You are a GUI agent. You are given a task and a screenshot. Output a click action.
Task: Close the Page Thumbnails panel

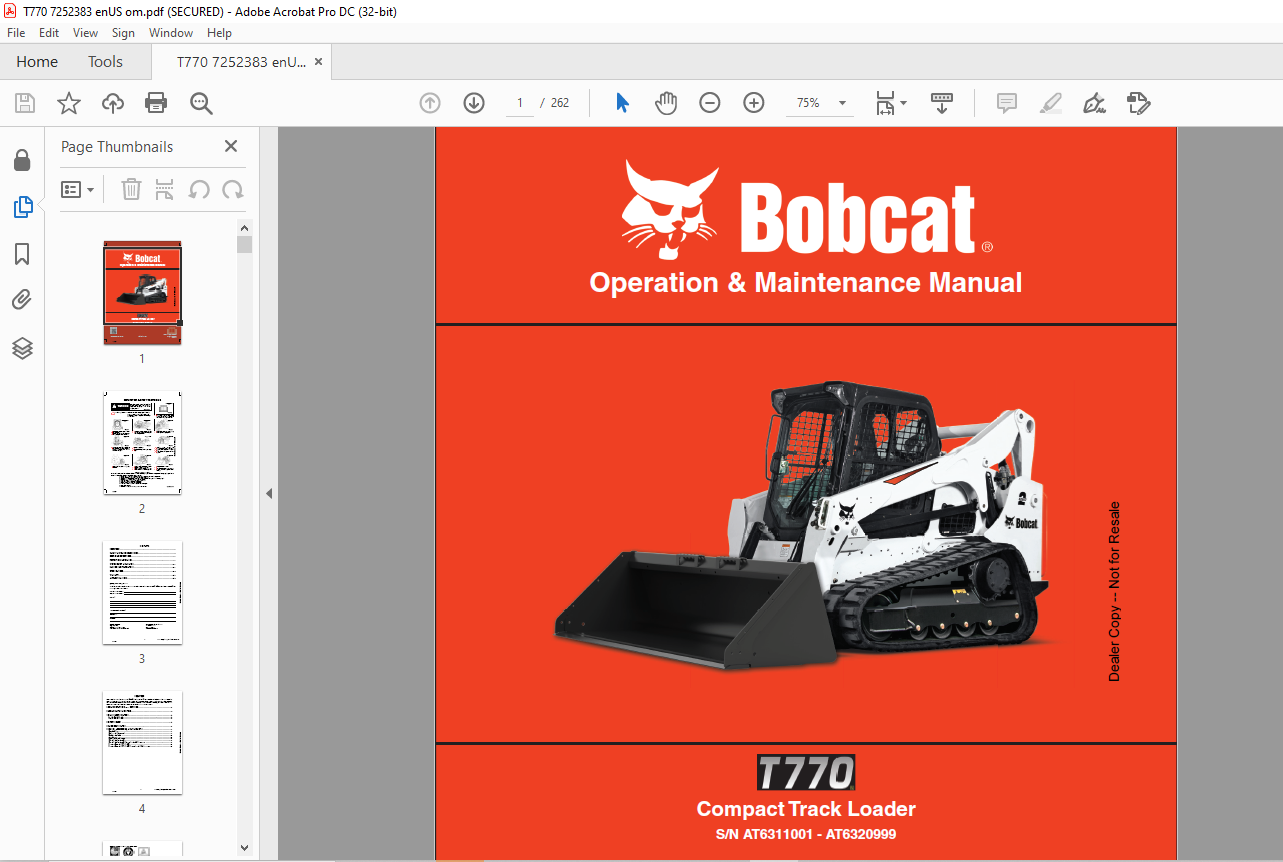coord(231,146)
